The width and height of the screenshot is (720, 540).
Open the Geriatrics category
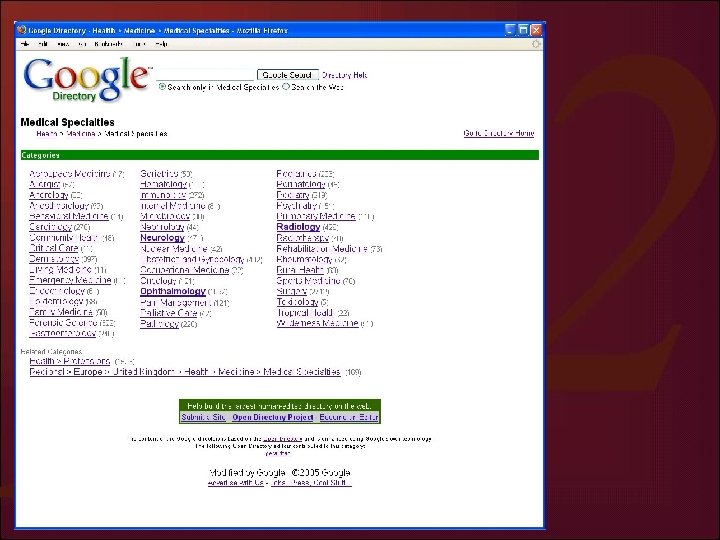(159, 174)
